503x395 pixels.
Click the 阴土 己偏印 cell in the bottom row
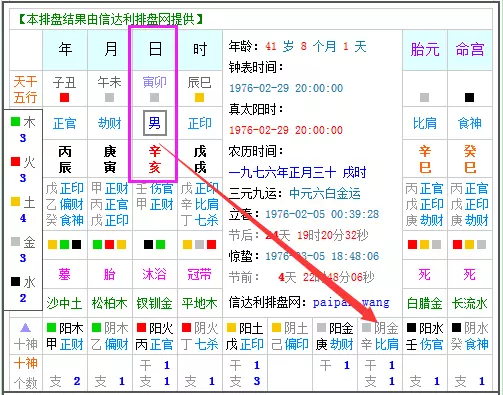[x=290, y=336]
